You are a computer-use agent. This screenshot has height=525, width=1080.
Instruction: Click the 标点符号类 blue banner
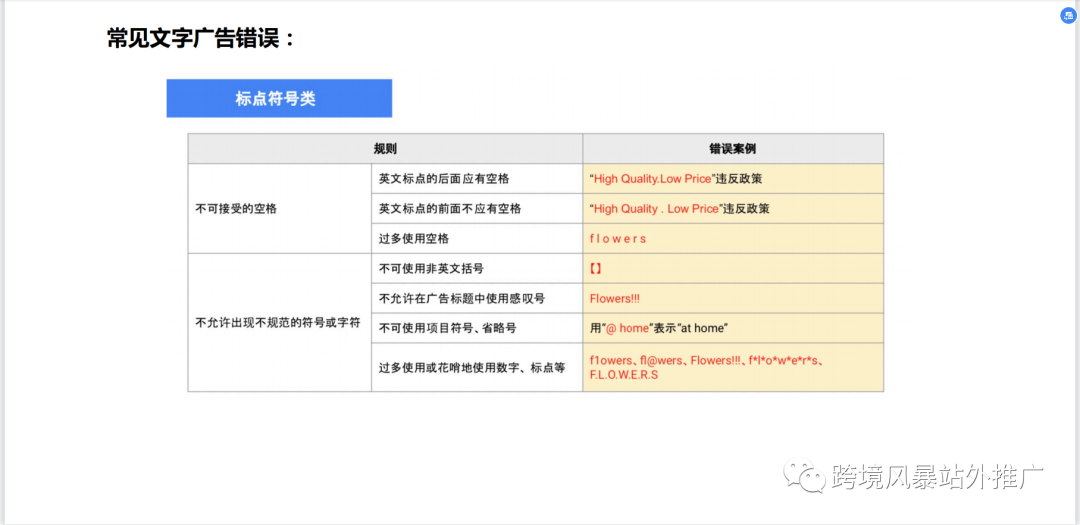(279, 99)
